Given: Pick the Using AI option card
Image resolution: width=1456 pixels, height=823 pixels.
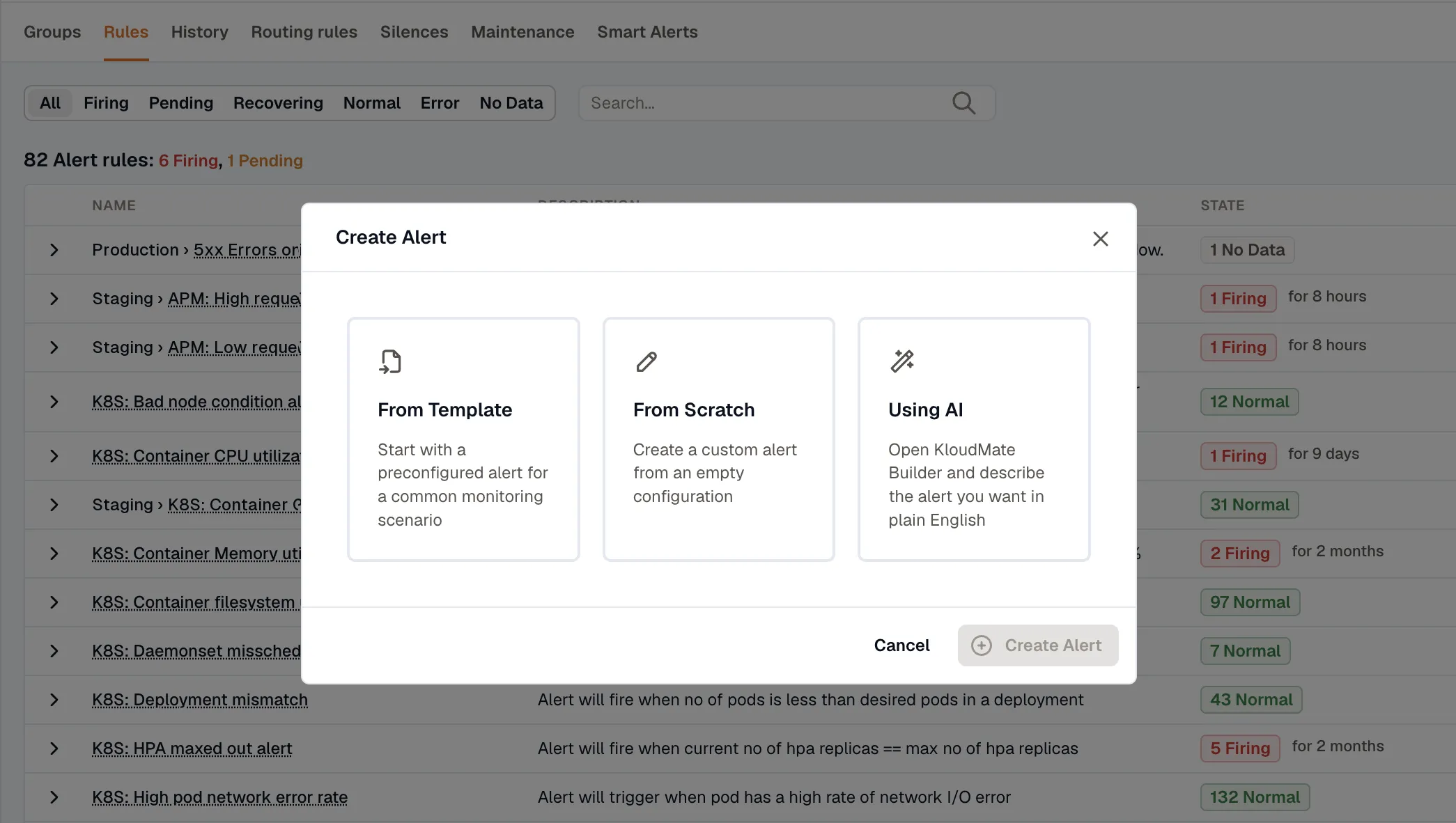Looking at the screenshot, I should 974,439.
